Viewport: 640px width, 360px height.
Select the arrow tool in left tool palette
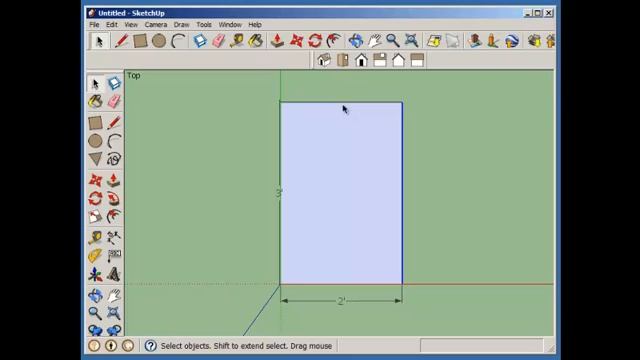pos(96,84)
